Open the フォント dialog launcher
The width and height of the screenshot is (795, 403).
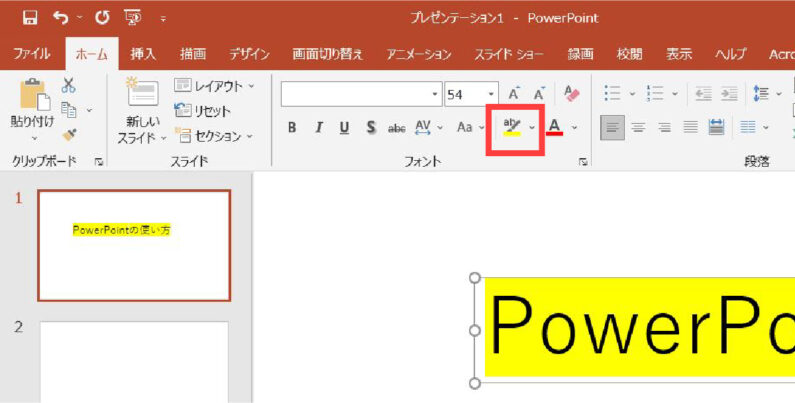coord(583,162)
